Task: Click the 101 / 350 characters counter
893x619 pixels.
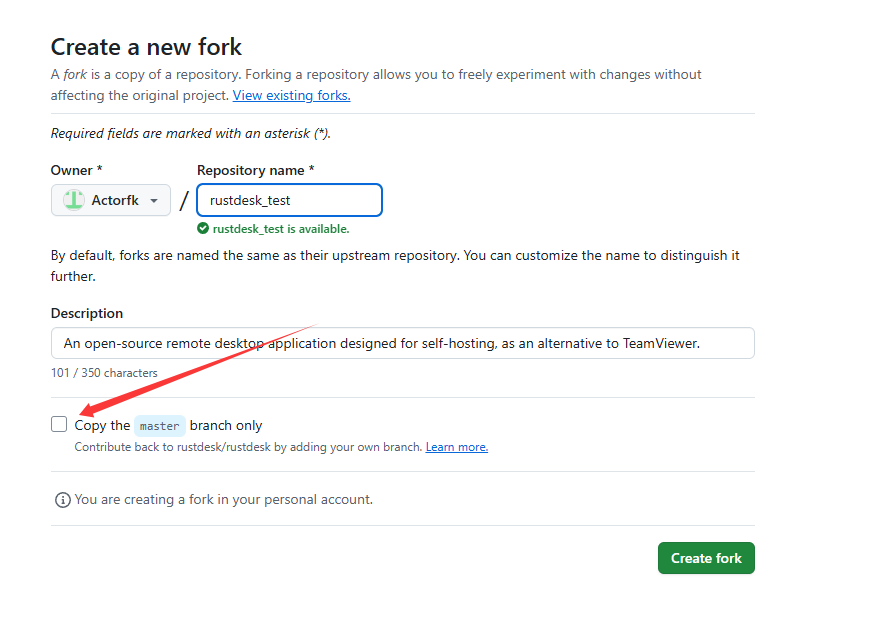Action: pyautogui.click(x=104, y=373)
